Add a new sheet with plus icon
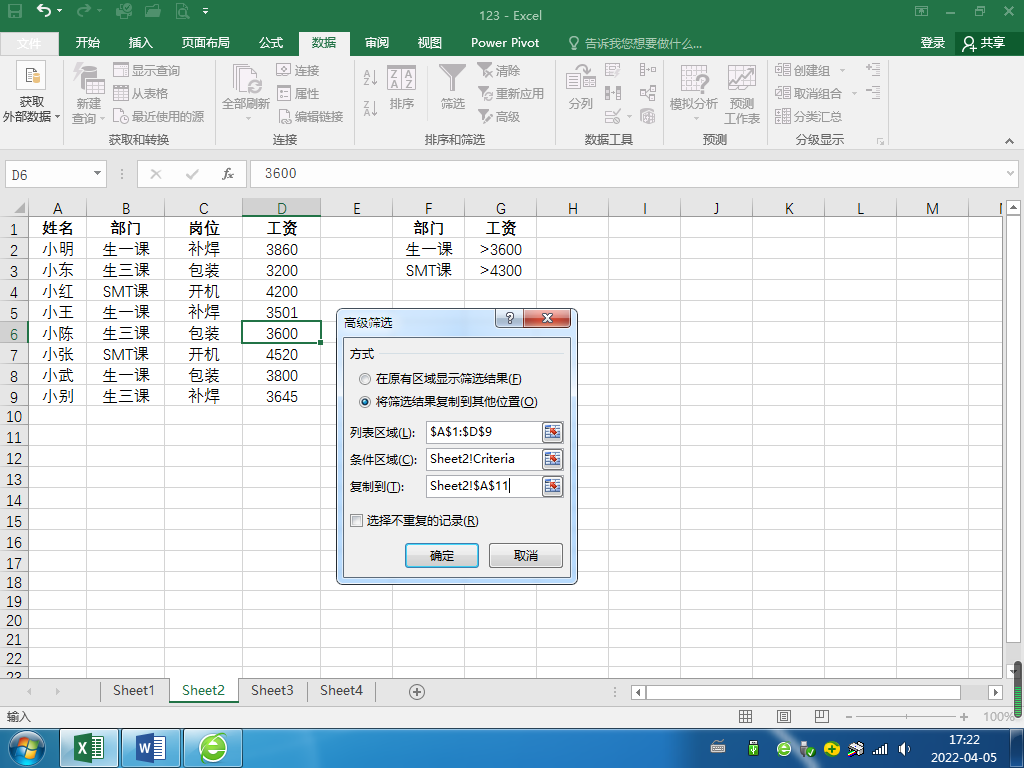The width and height of the screenshot is (1024, 768). coord(417,692)
